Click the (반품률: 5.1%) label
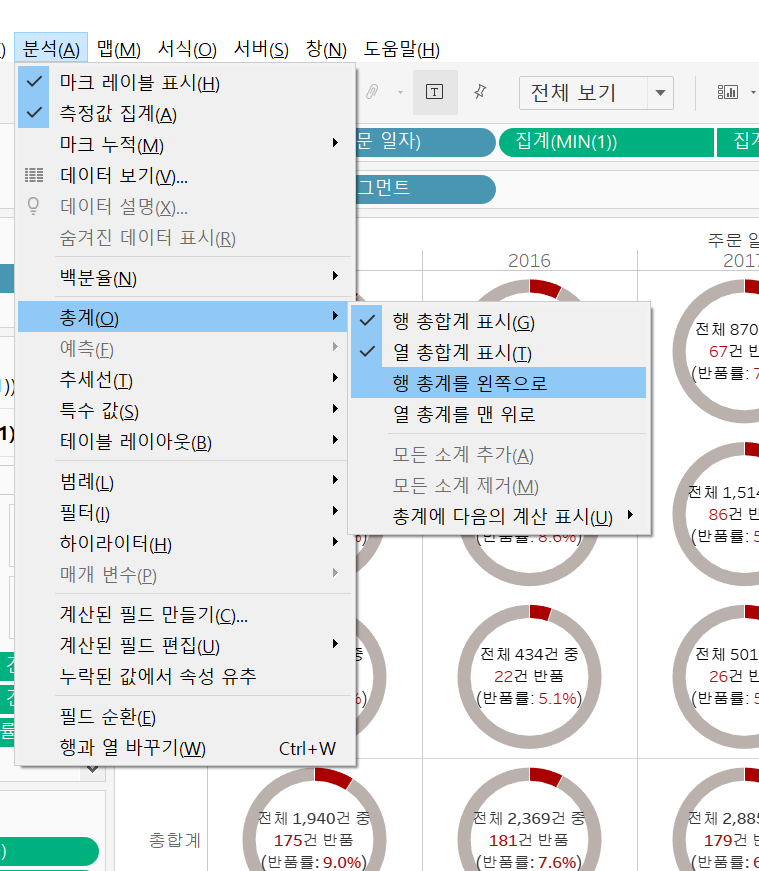This screenshot has width=759, height=871. [529, 698]
